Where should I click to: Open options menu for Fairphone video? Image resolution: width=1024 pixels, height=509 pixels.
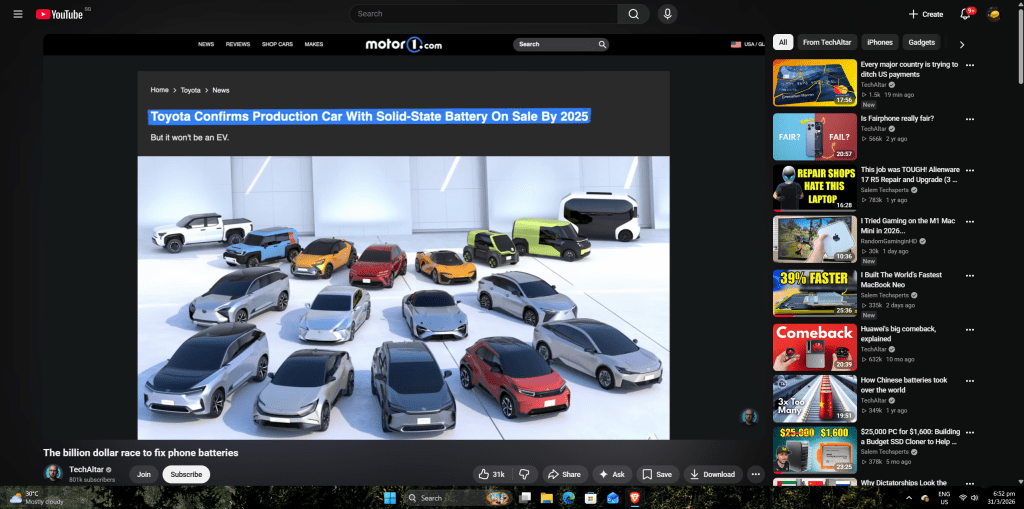(x=970, y=119)
